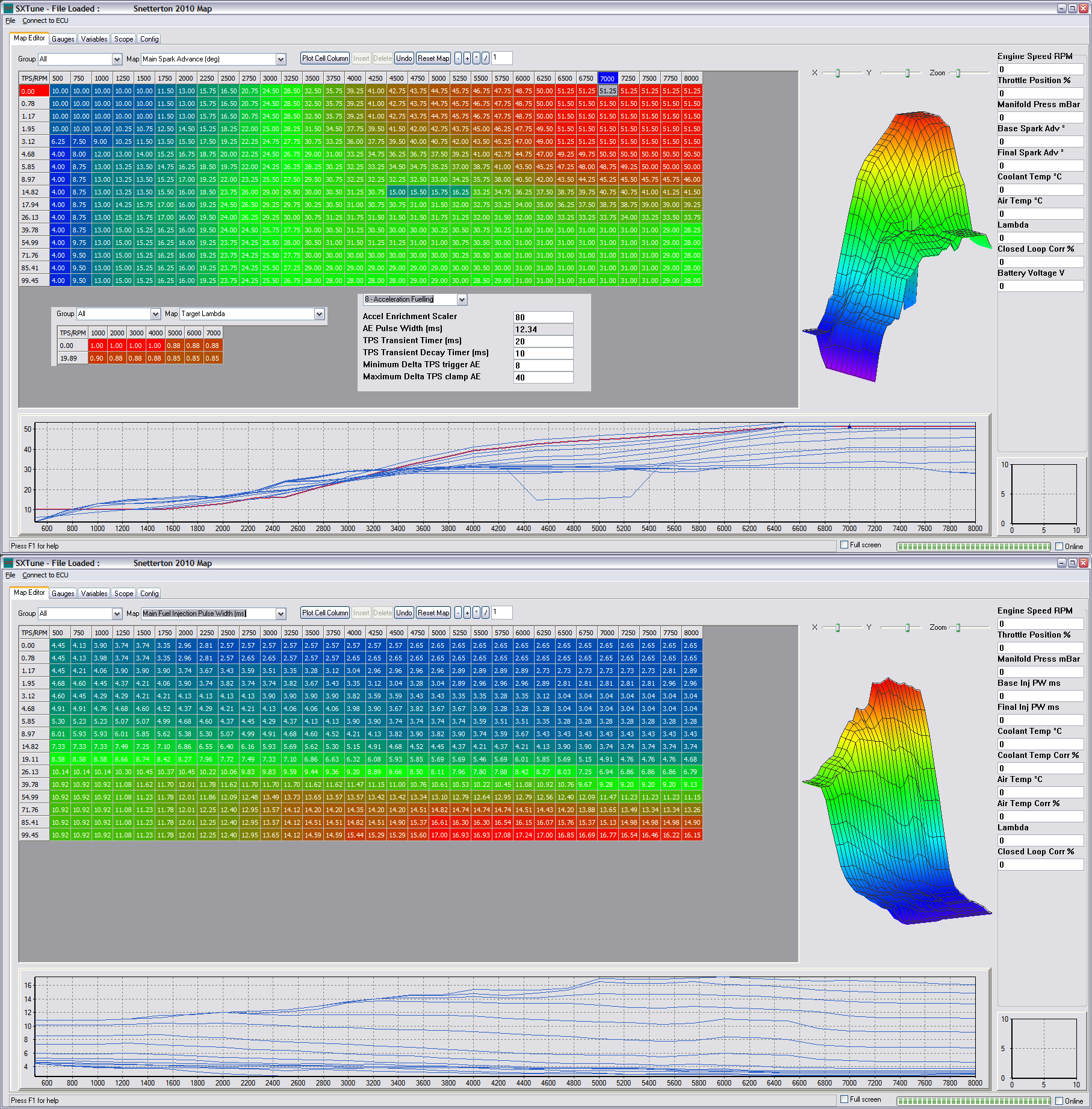Viewport: 1092px width, 1109px height.
Task: Click the Y rotation slider above the fuel injection 3D plot
Action: (x=900, y=627)
